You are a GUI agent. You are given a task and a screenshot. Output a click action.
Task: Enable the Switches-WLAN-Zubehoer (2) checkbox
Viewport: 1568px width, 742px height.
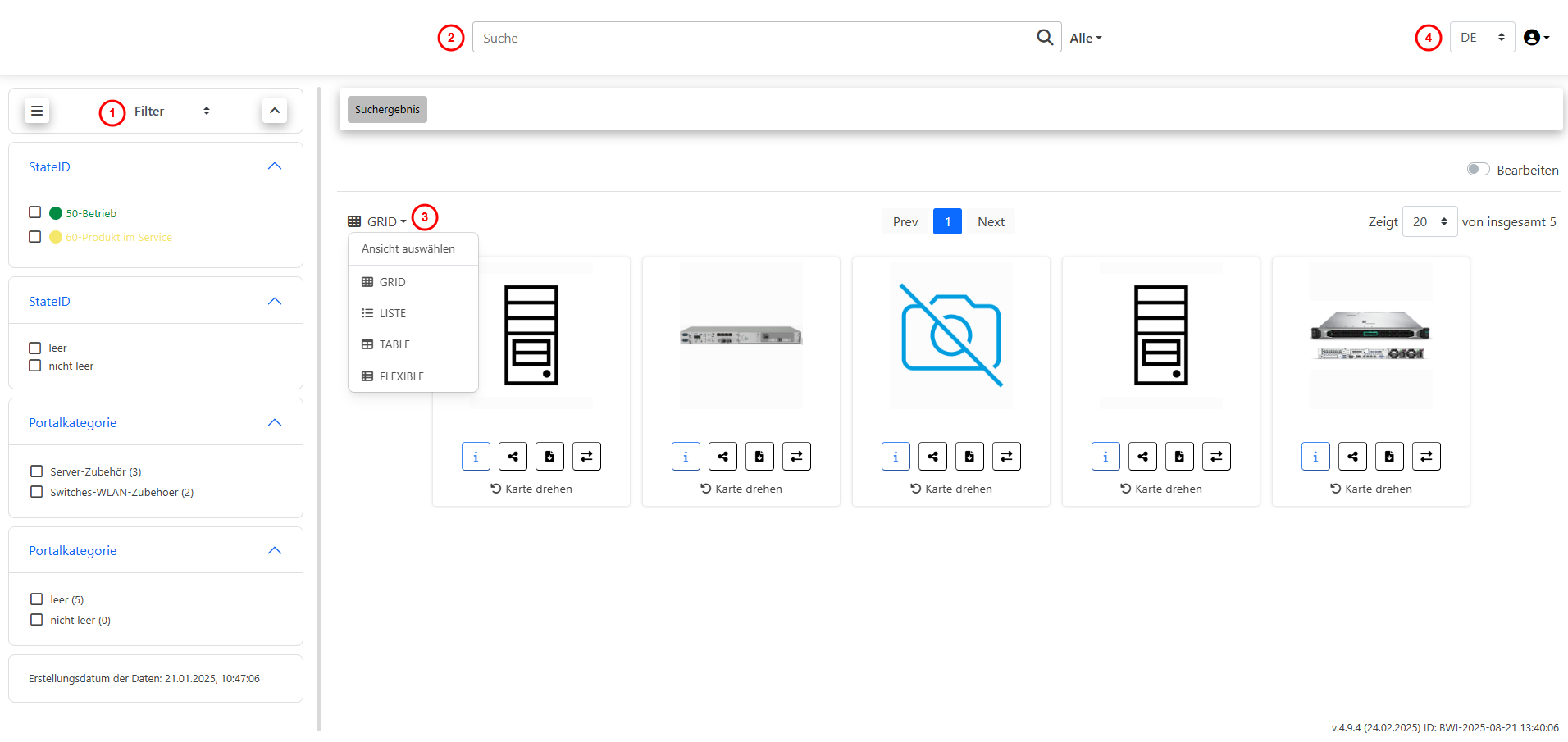pos(37,492)
